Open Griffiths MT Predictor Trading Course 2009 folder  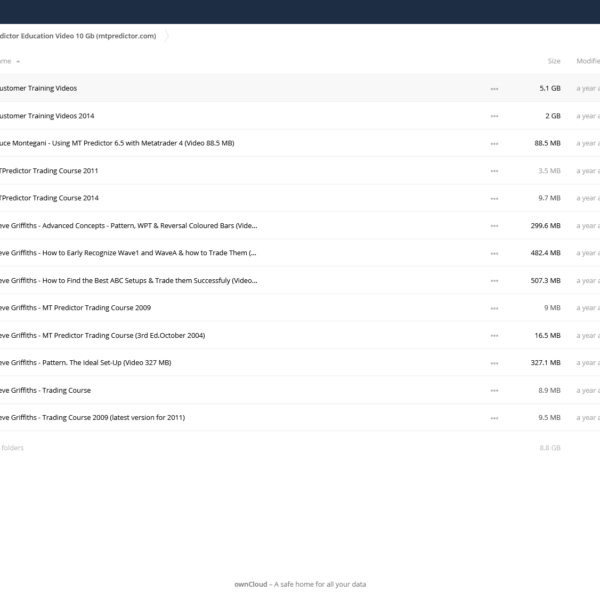[75, 308]
